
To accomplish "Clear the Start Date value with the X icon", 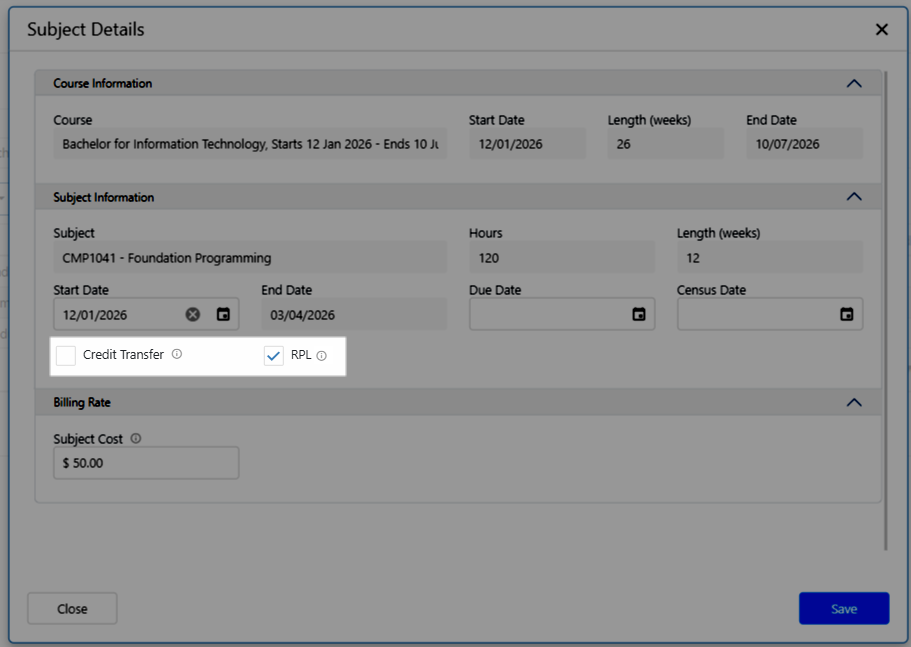I will pyautogui.click(x=193, y=314).
